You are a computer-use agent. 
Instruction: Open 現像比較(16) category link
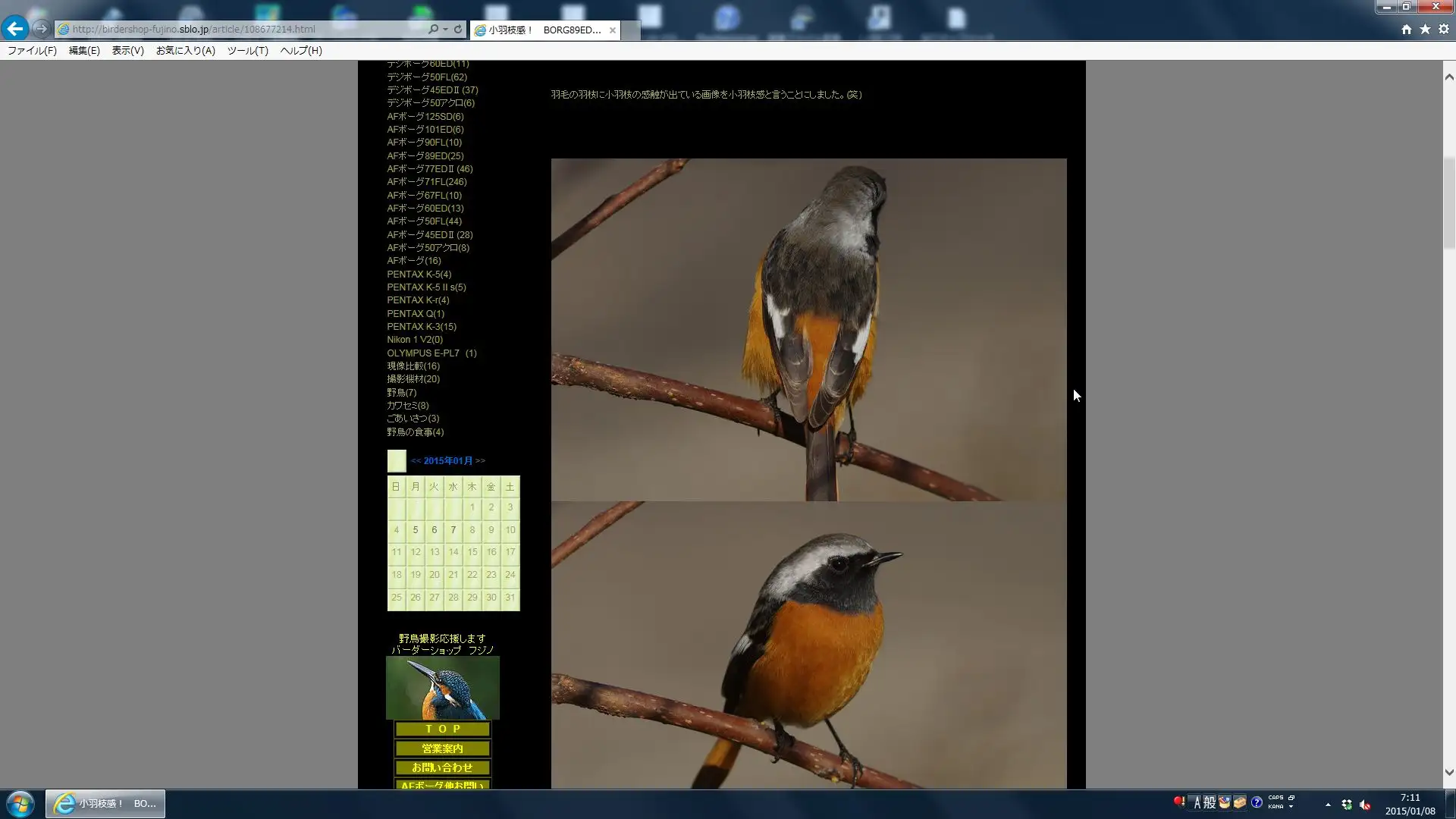tap(413, 366)
